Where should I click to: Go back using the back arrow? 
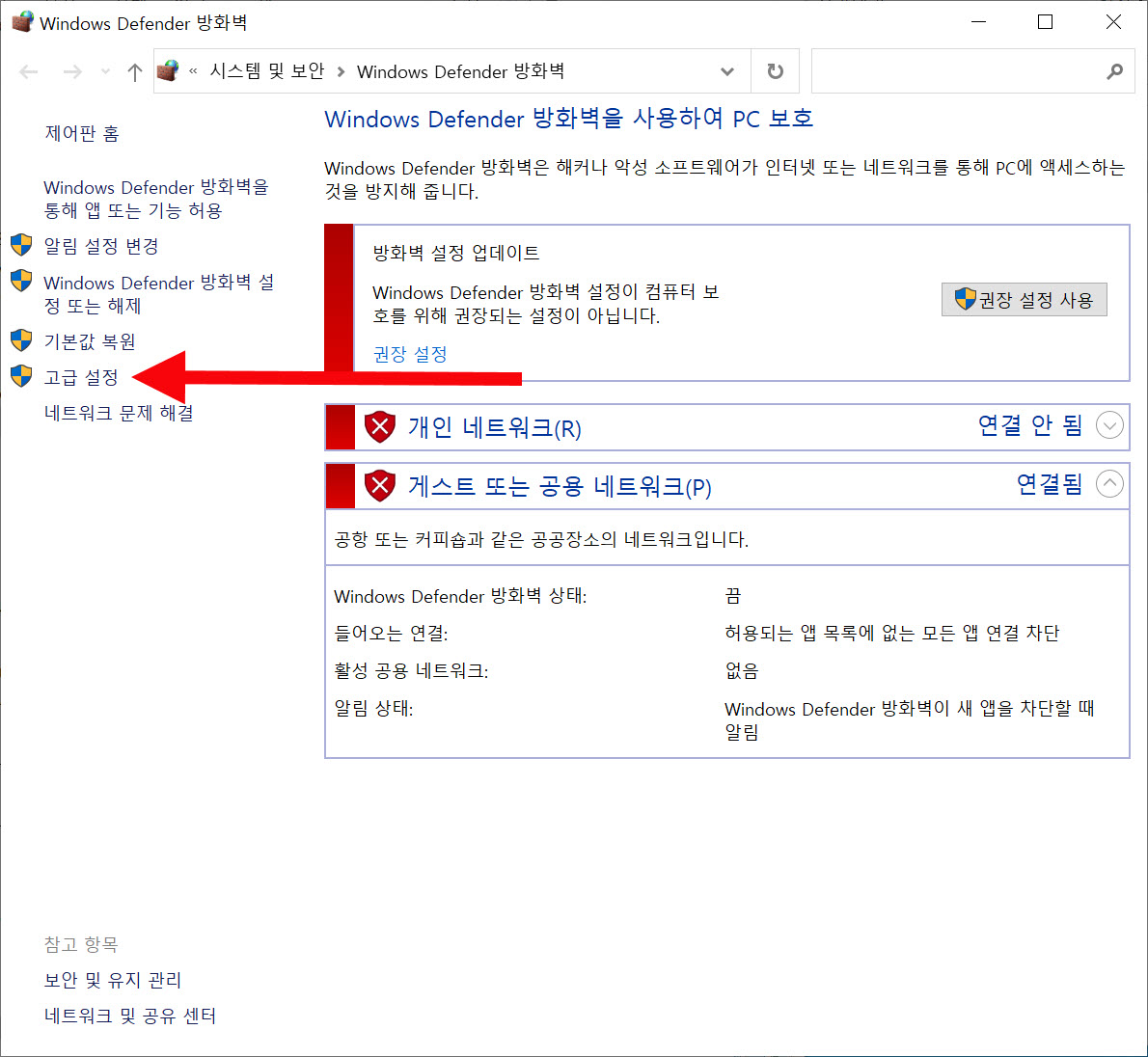click(29, 71)
